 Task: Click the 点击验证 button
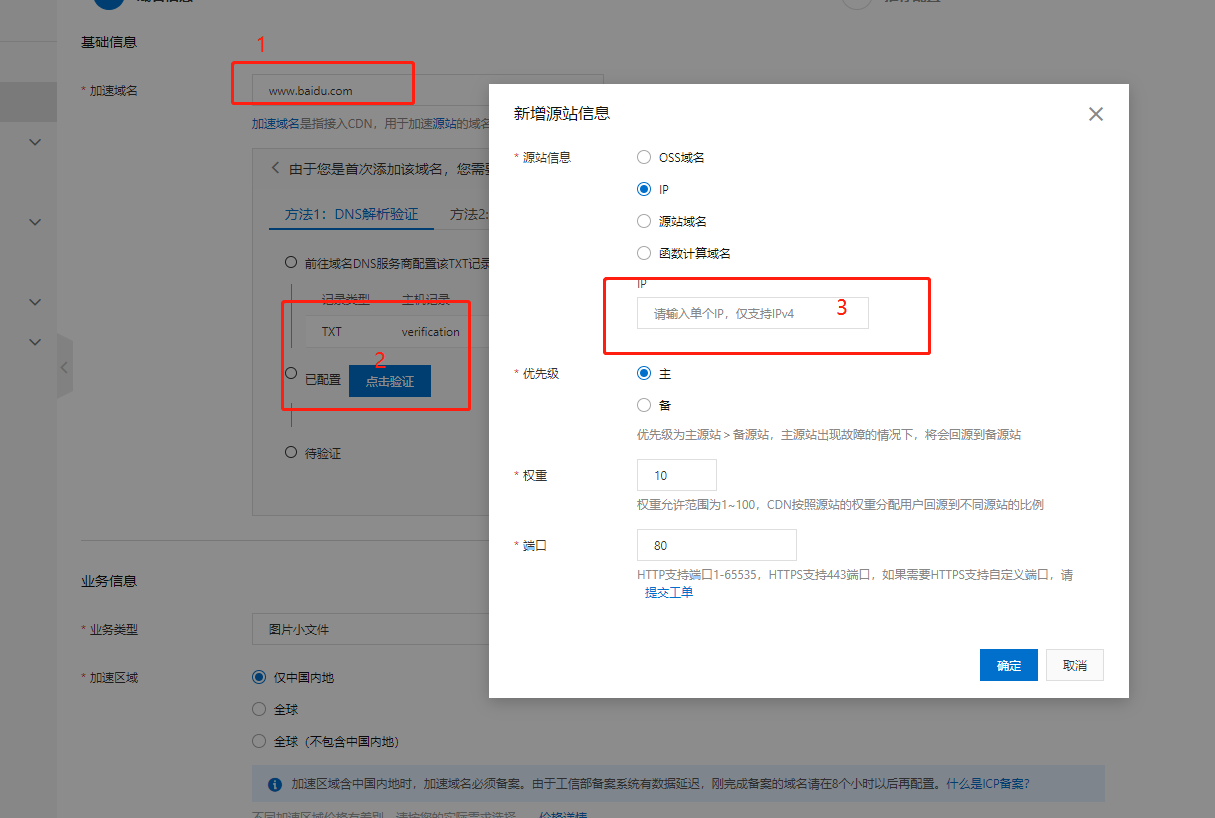390,381
